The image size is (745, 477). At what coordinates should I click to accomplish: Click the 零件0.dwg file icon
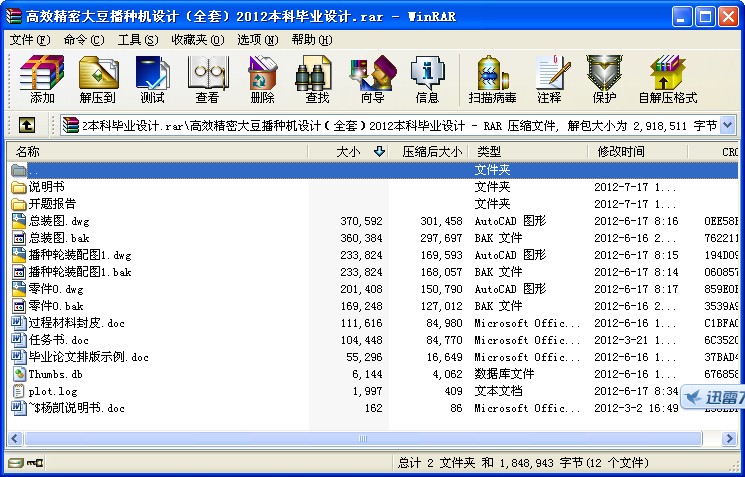(x=19, y=289)
